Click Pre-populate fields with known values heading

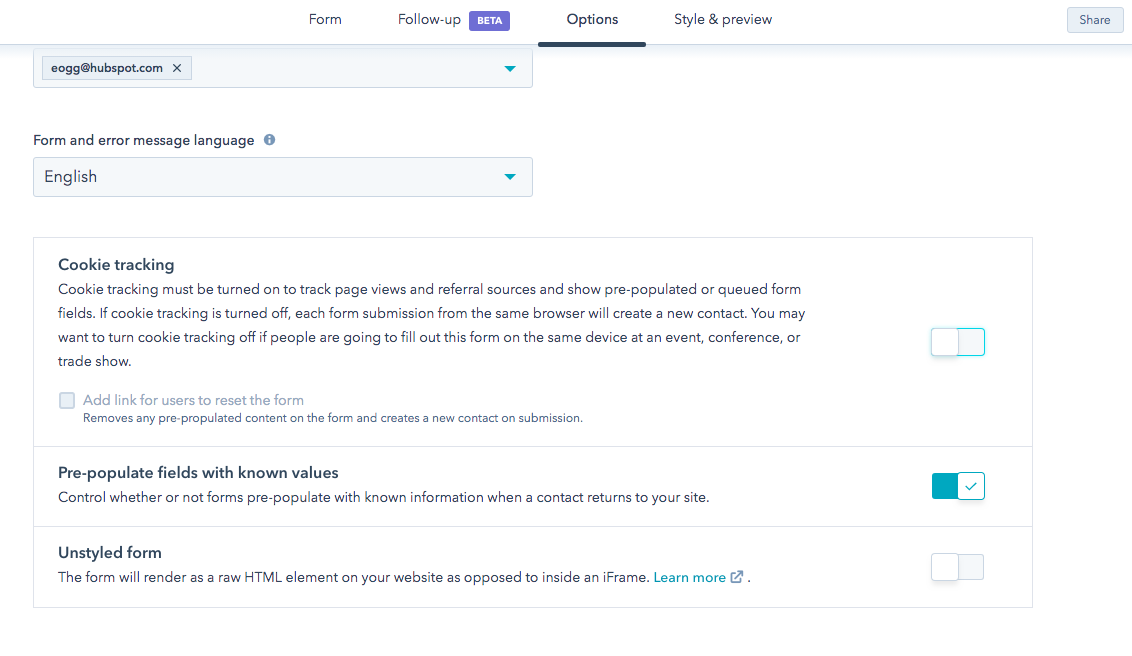click(x=198, y=473)
